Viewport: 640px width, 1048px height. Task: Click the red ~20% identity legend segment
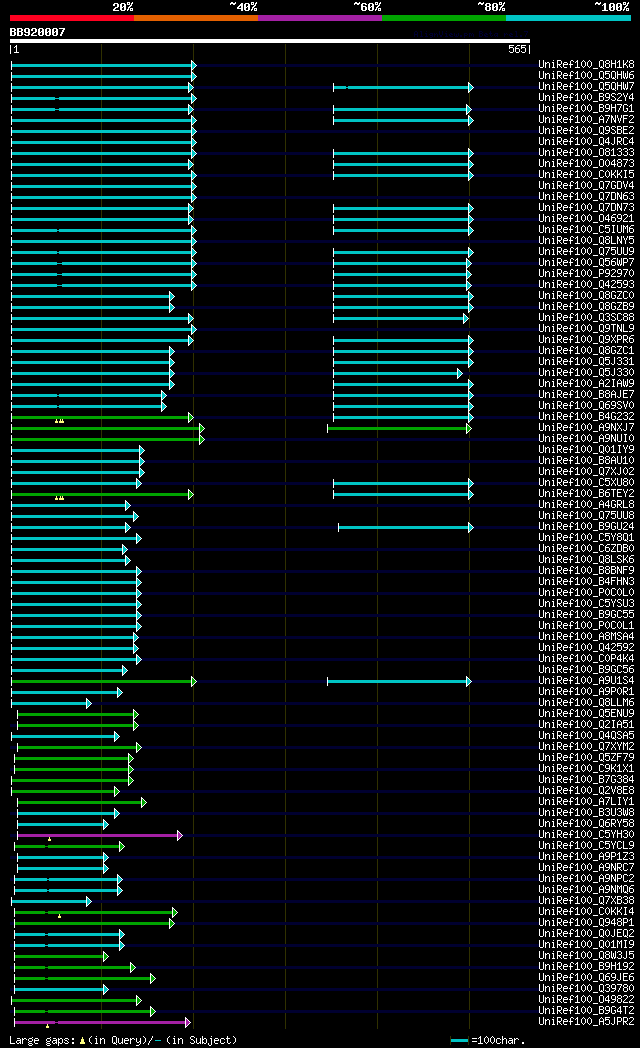pos(71,18)
